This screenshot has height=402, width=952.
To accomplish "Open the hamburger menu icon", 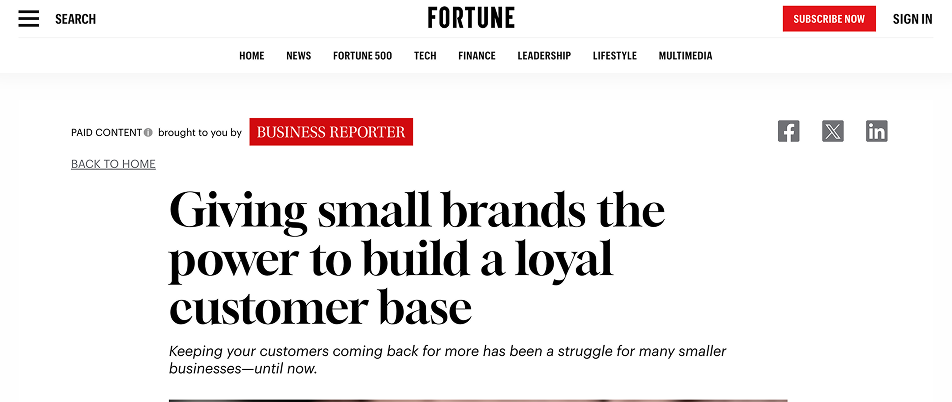I will 29,19.
